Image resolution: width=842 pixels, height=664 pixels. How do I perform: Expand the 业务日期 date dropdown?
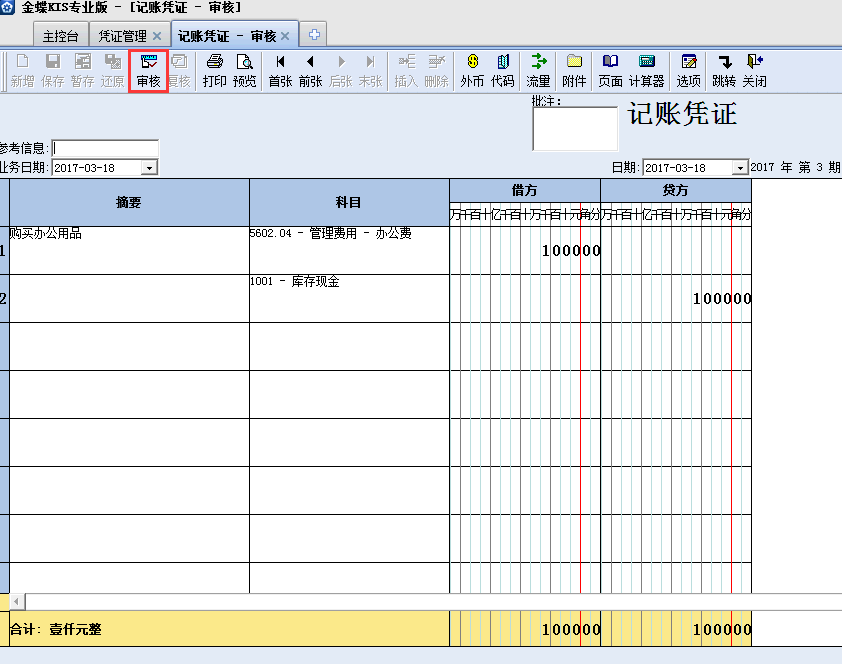coord(149,168)
